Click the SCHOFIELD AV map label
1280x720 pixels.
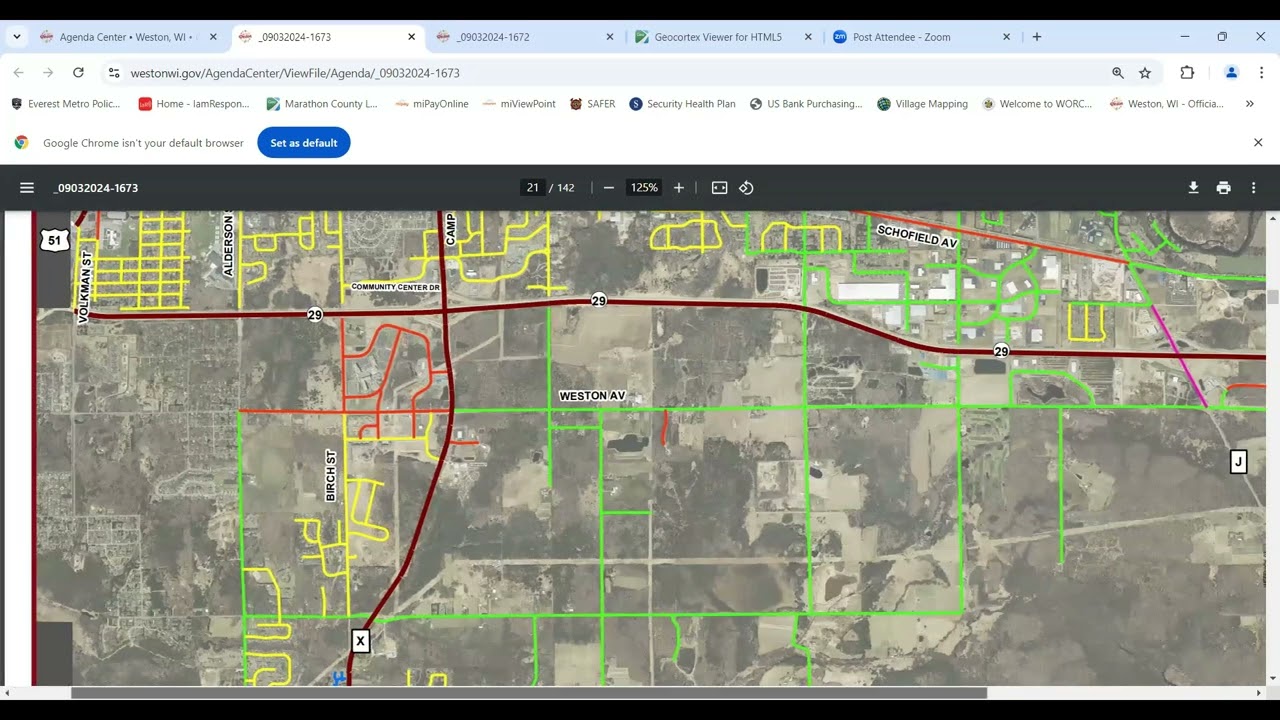click(x=917, y=237)
